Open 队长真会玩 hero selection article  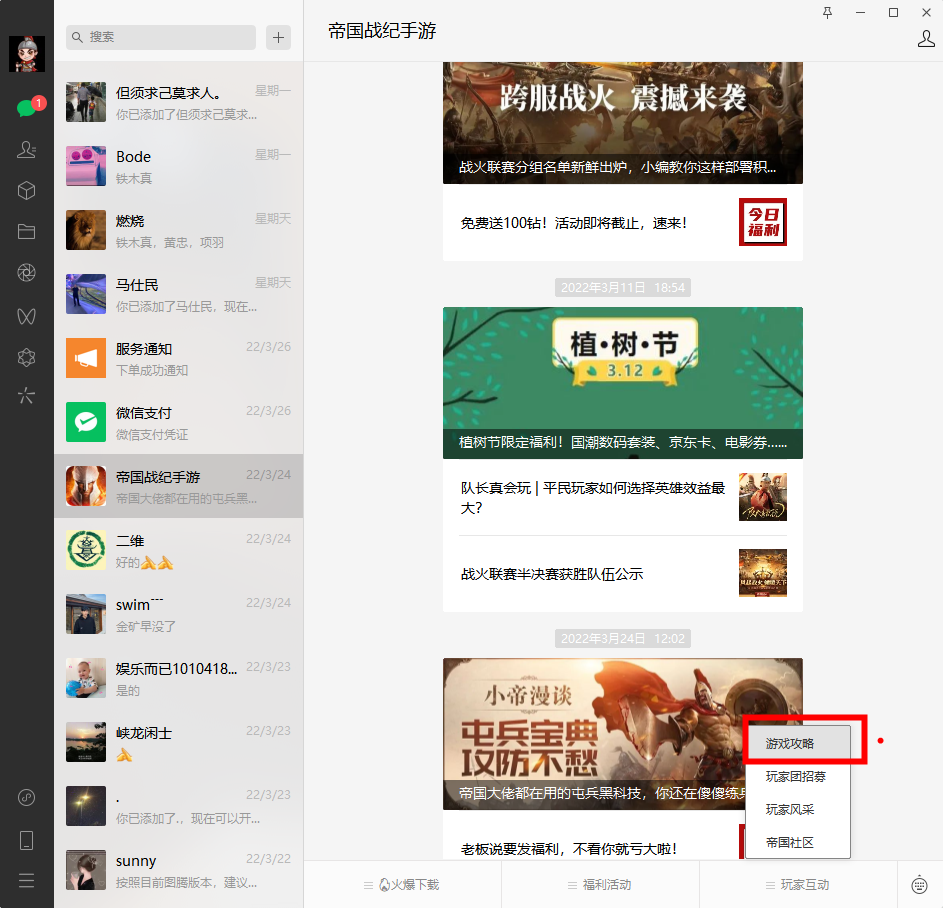click(x=622, y=497)
